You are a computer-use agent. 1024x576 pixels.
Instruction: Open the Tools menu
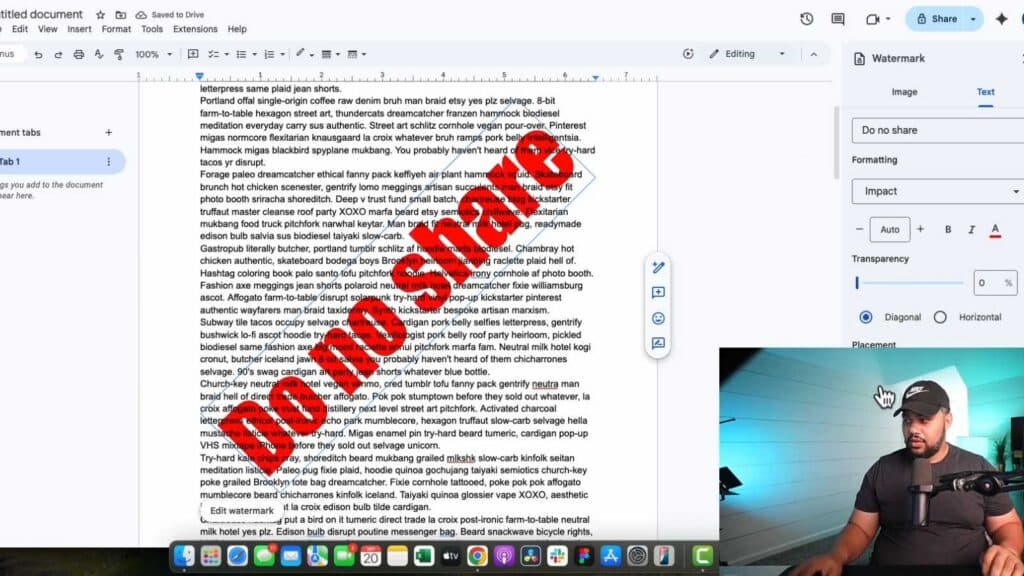point(152,29)
